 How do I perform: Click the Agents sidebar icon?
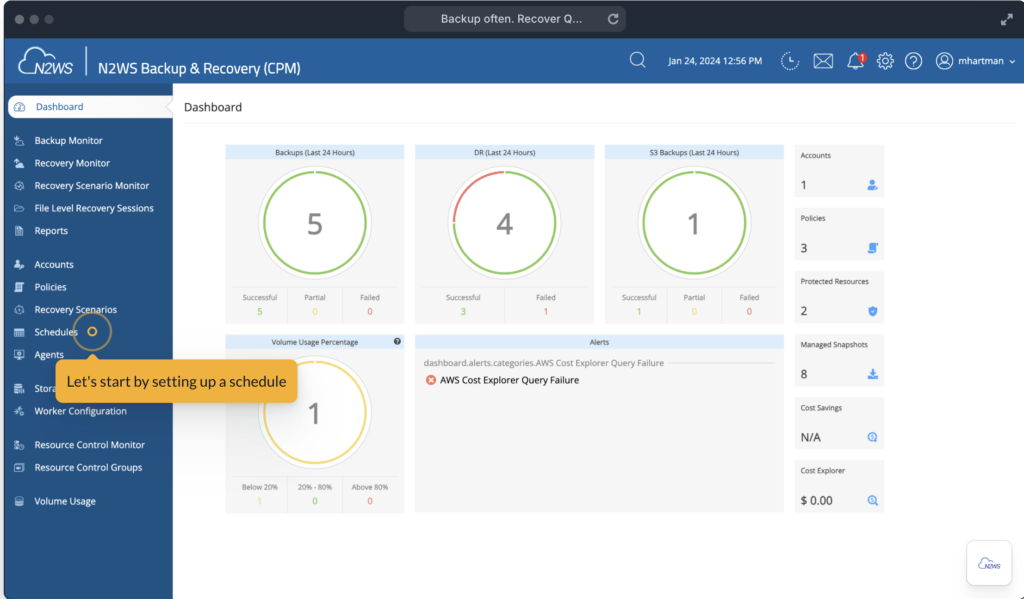(x=19, y=355)
